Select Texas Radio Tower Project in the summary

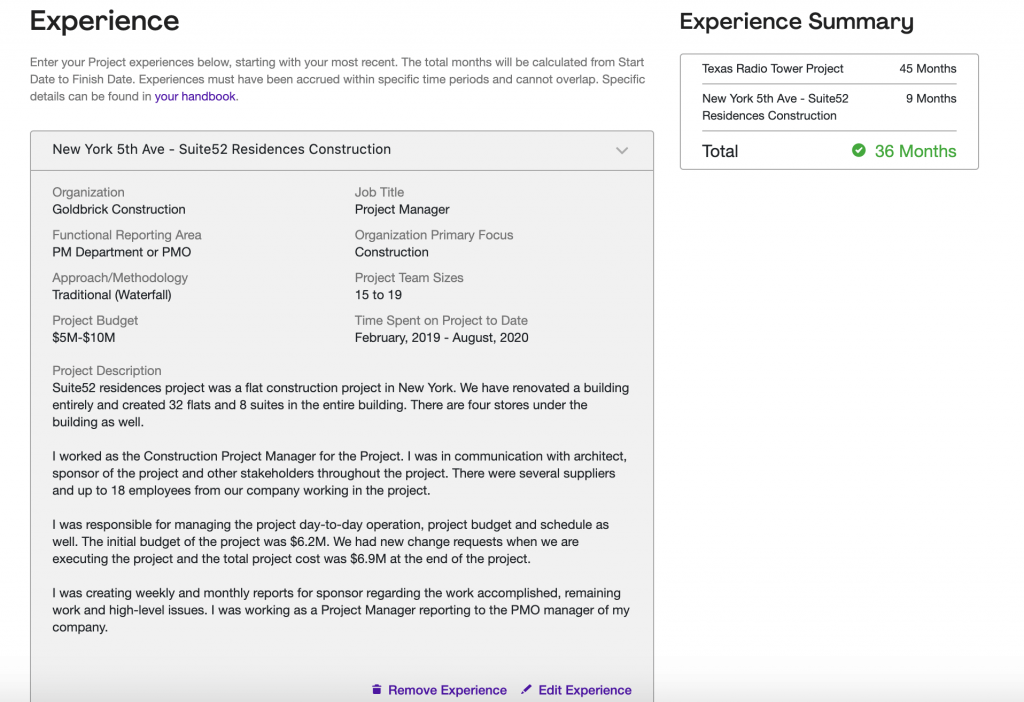(772, 69)
